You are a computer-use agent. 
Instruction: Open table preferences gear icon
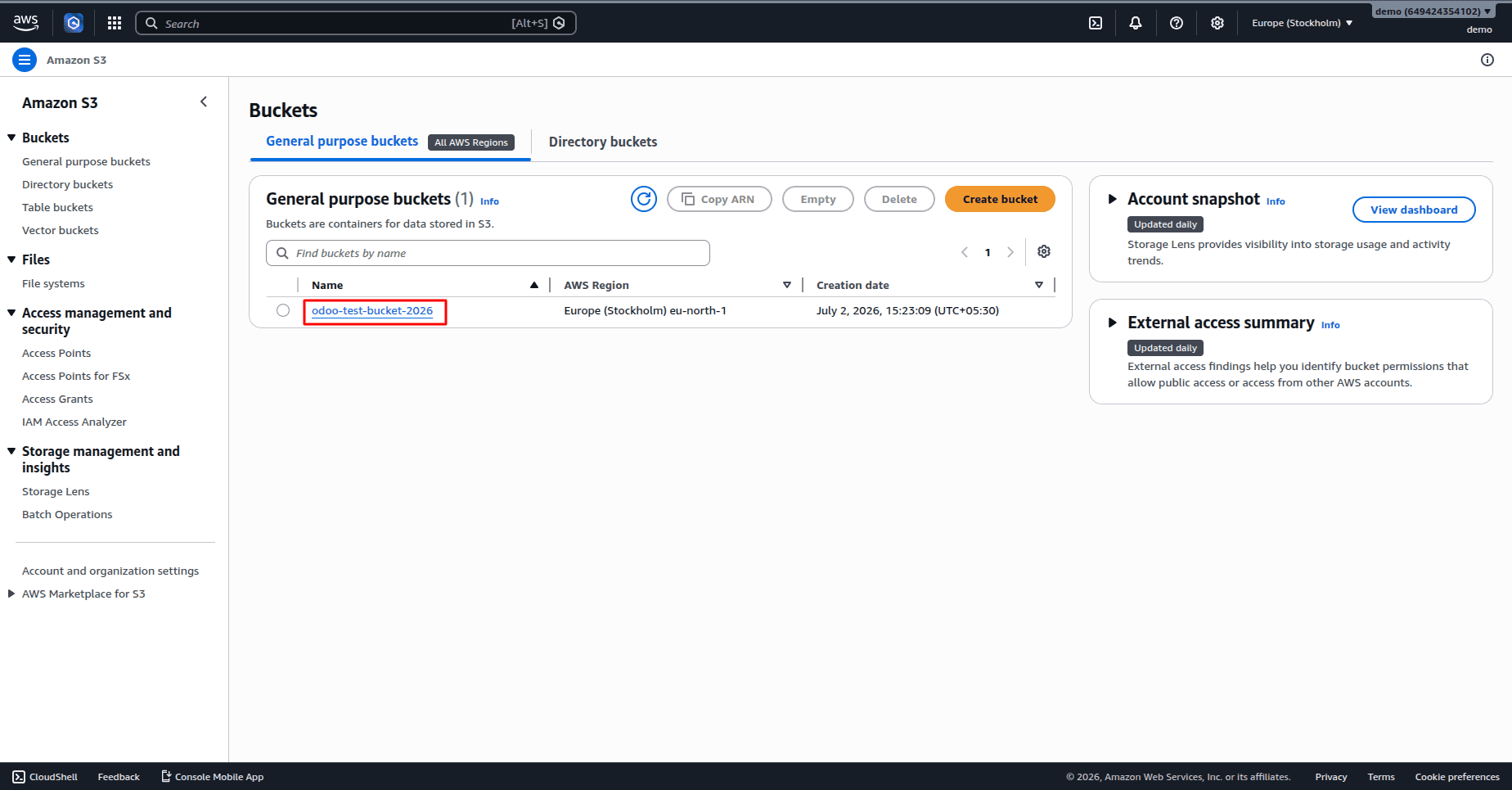(1044, 252)
